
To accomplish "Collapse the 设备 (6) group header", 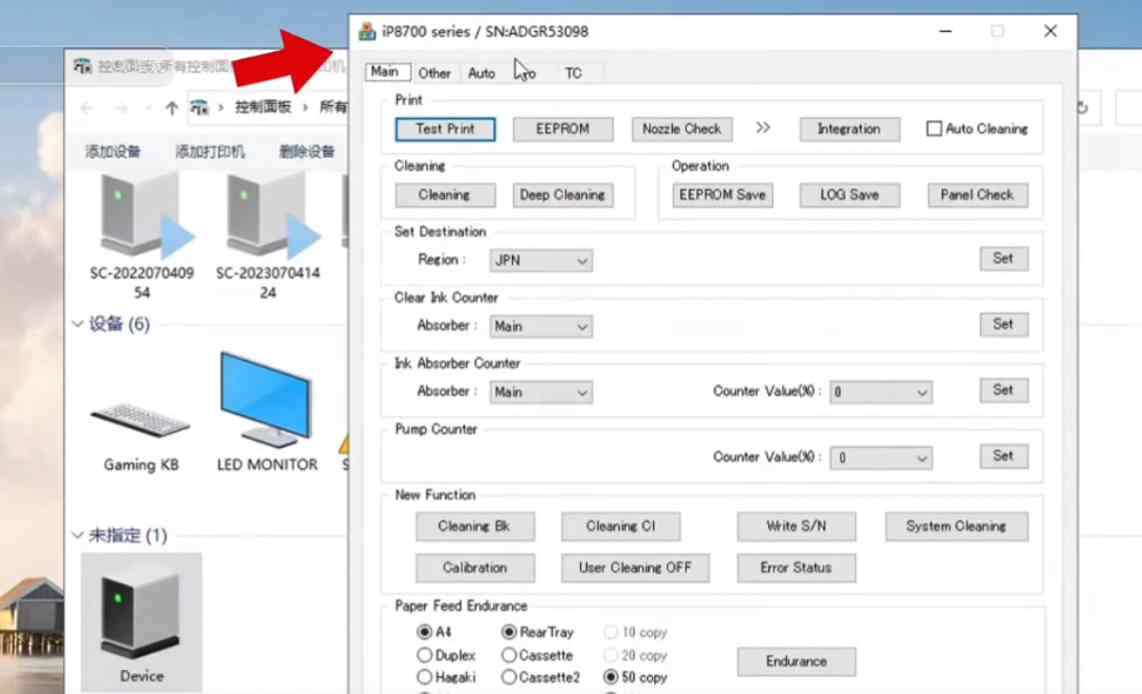I will point(78,324).
